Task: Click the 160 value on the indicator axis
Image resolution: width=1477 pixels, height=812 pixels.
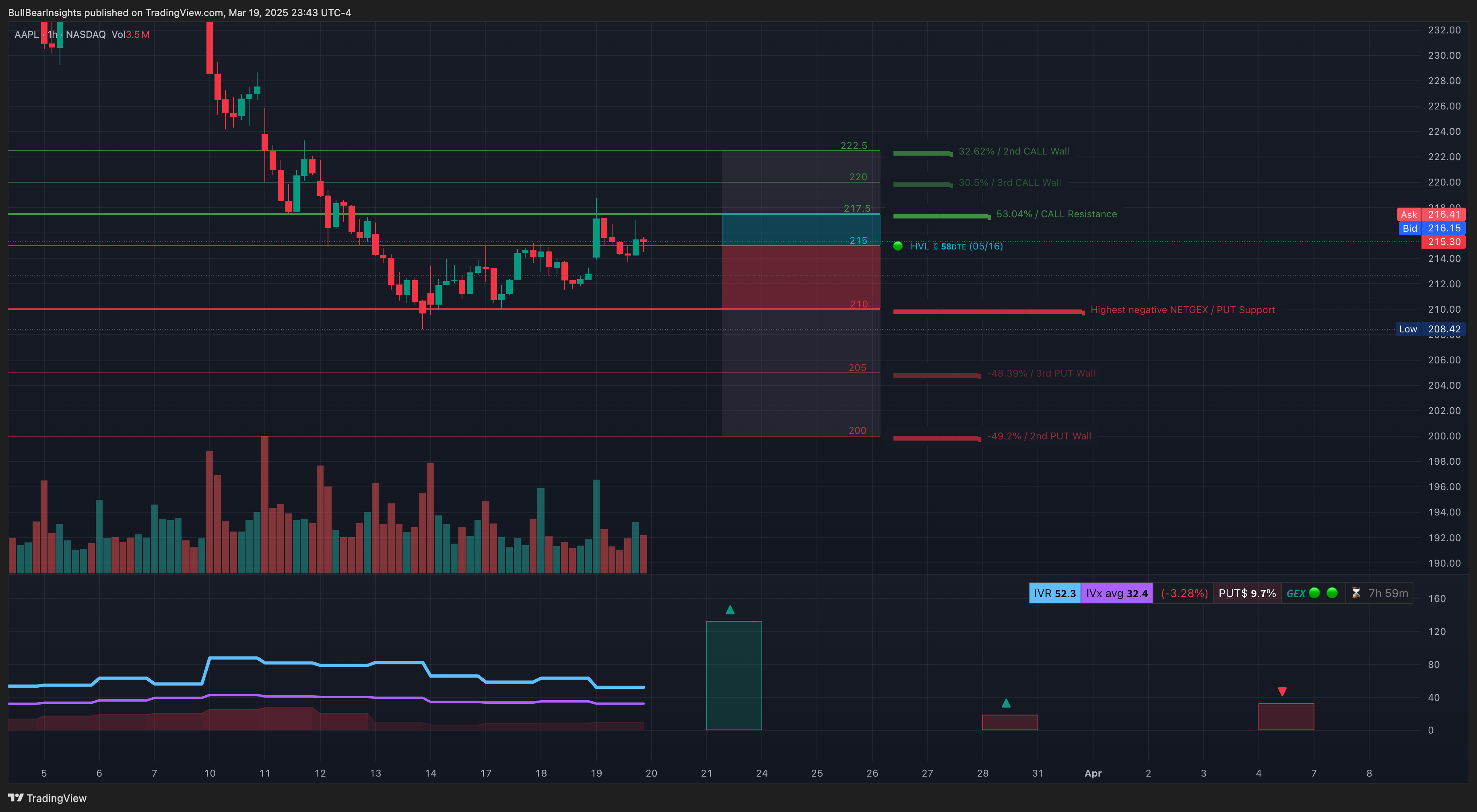Action: pyautogui.click(x=1437, y=599)
